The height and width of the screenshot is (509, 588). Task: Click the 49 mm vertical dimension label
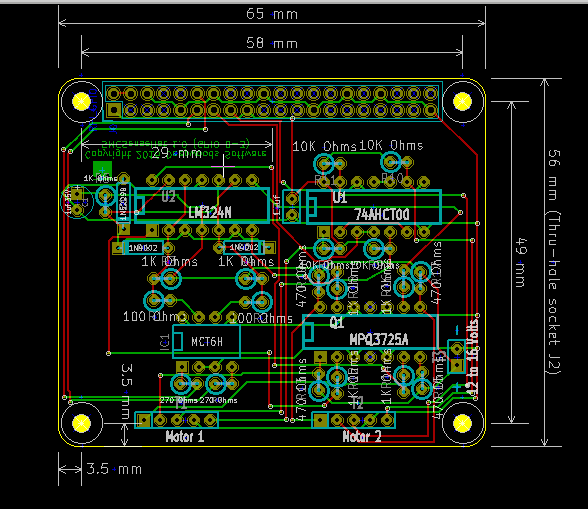[x=521, y=262]
